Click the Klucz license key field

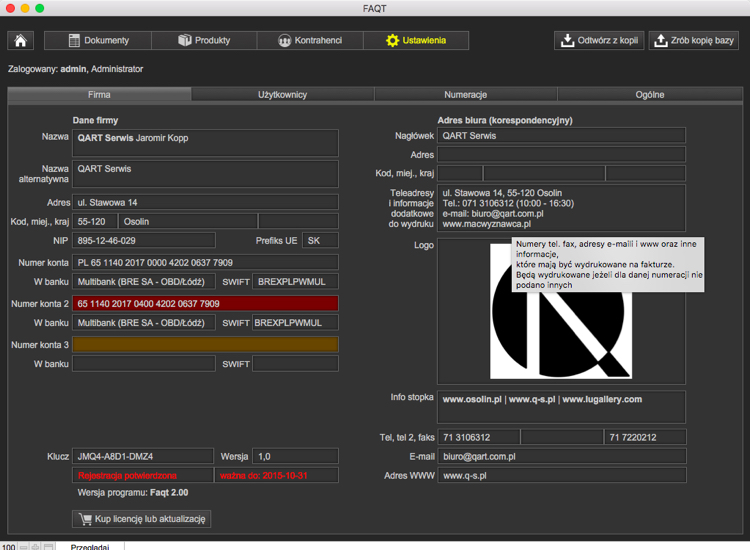point(143,456)
